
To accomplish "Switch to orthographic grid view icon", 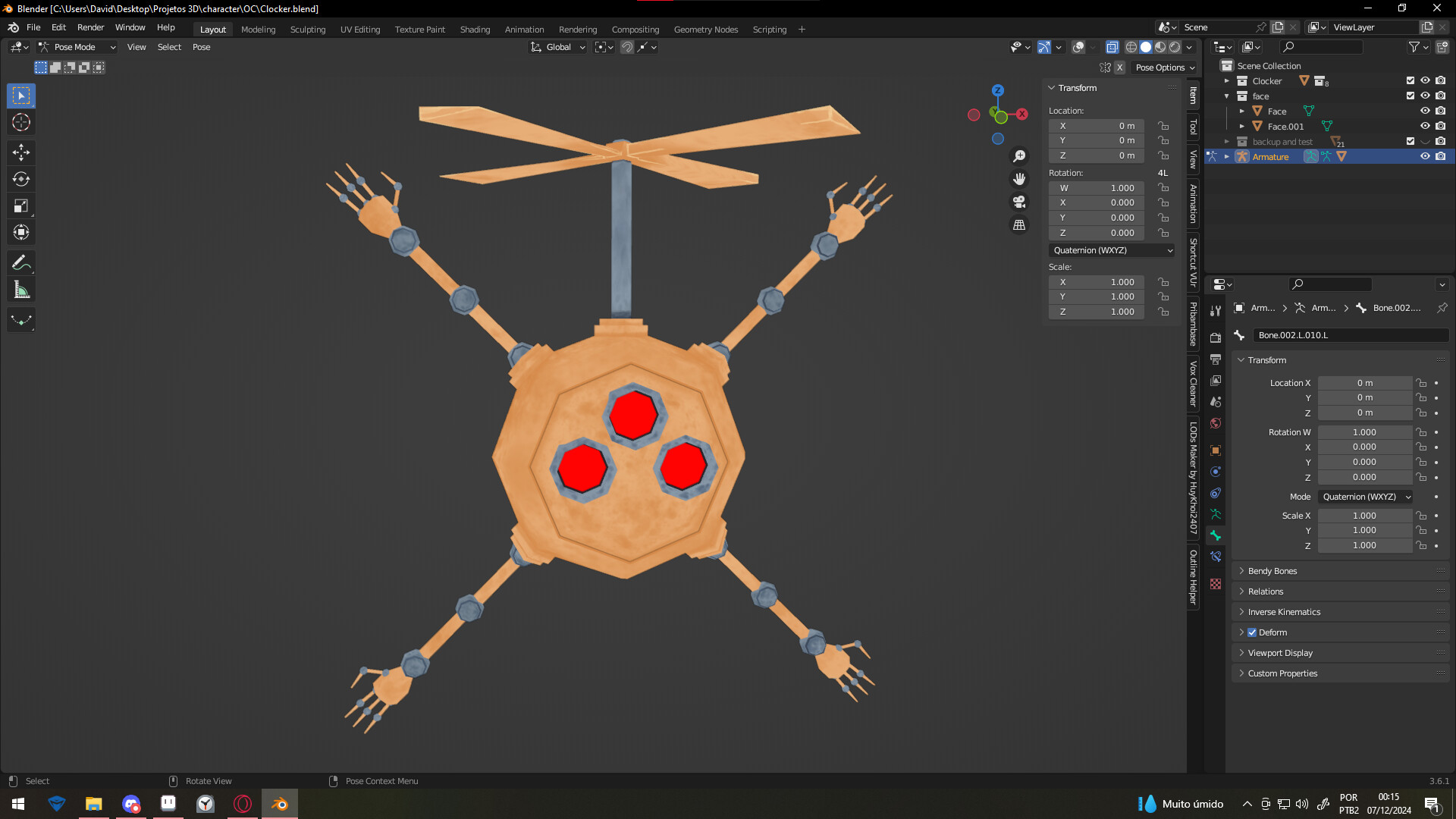I will pyautogui.click(x=1019, y=225).
